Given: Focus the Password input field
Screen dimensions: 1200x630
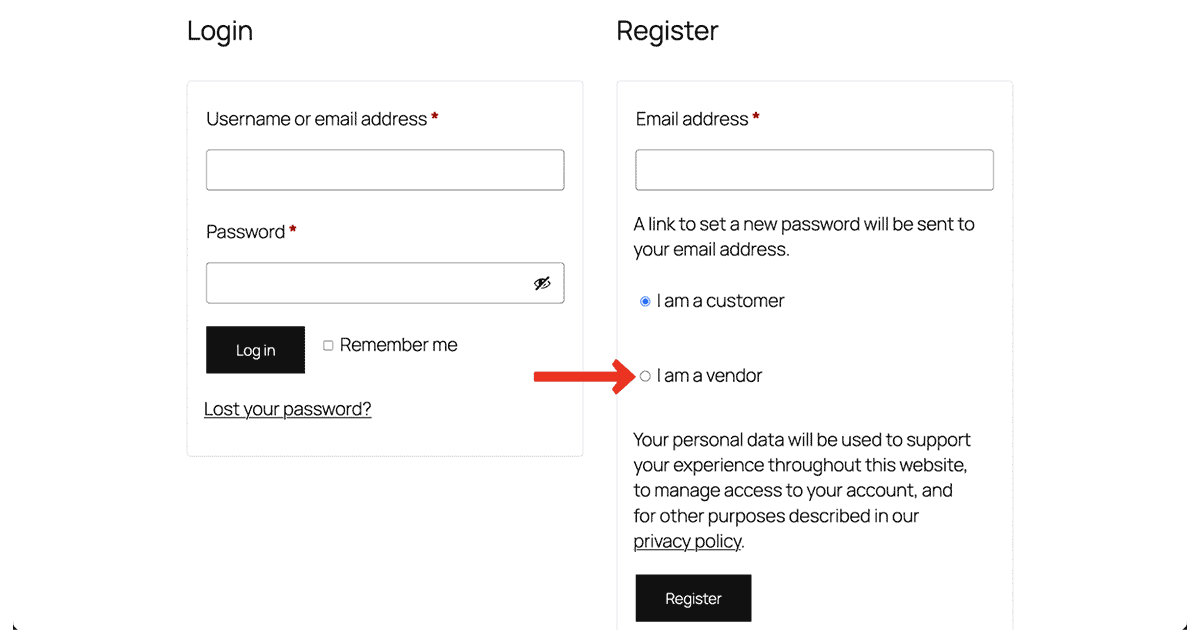Looking at the screenshot, I should (370, 283).
